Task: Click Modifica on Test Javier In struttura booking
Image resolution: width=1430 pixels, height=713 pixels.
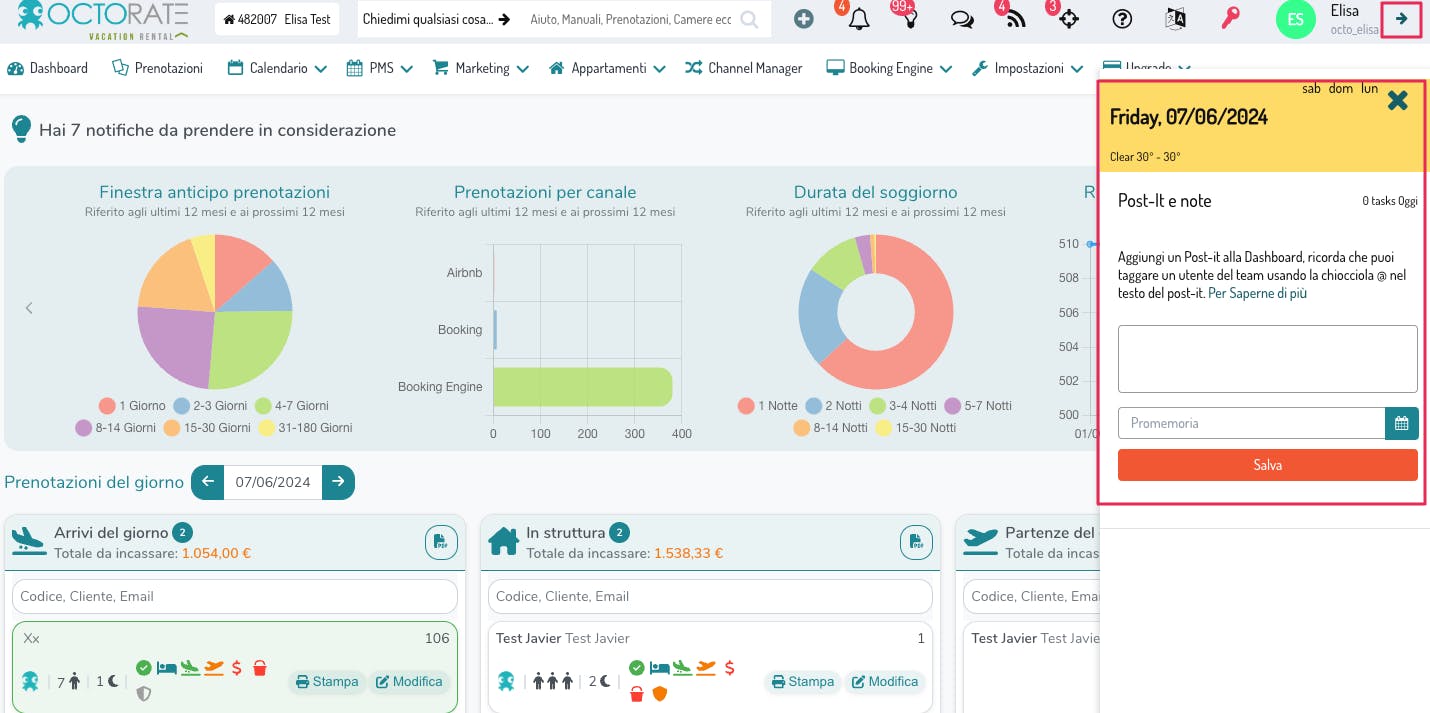Action: point(884,682)
